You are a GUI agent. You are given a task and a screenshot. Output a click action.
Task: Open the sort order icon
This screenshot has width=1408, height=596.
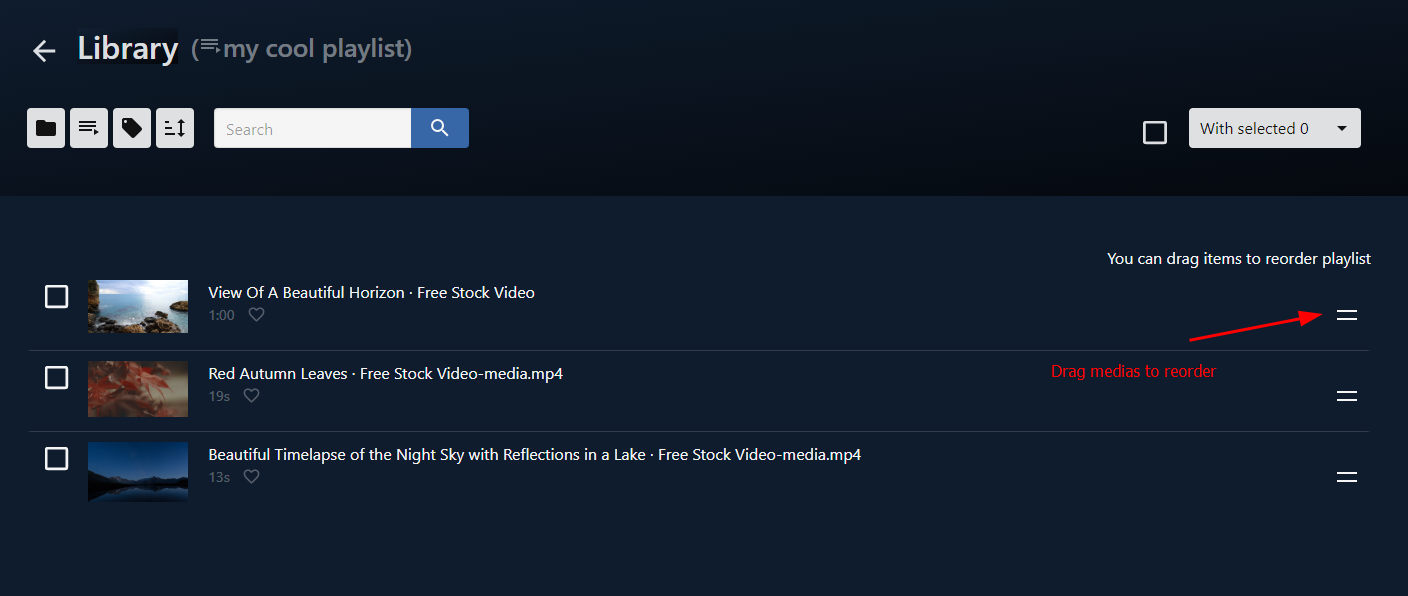(175, 128)
